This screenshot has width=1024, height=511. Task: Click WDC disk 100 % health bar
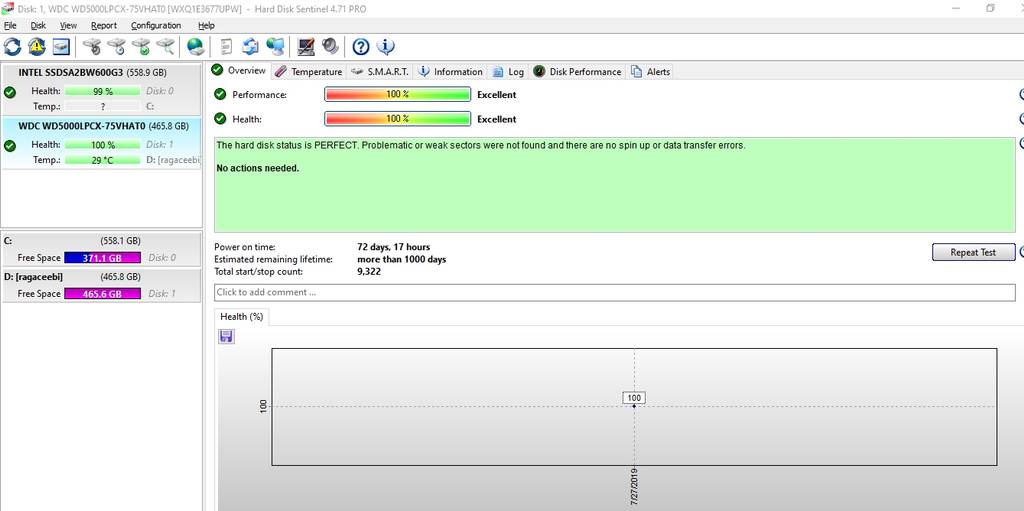[x=103, y=144]
